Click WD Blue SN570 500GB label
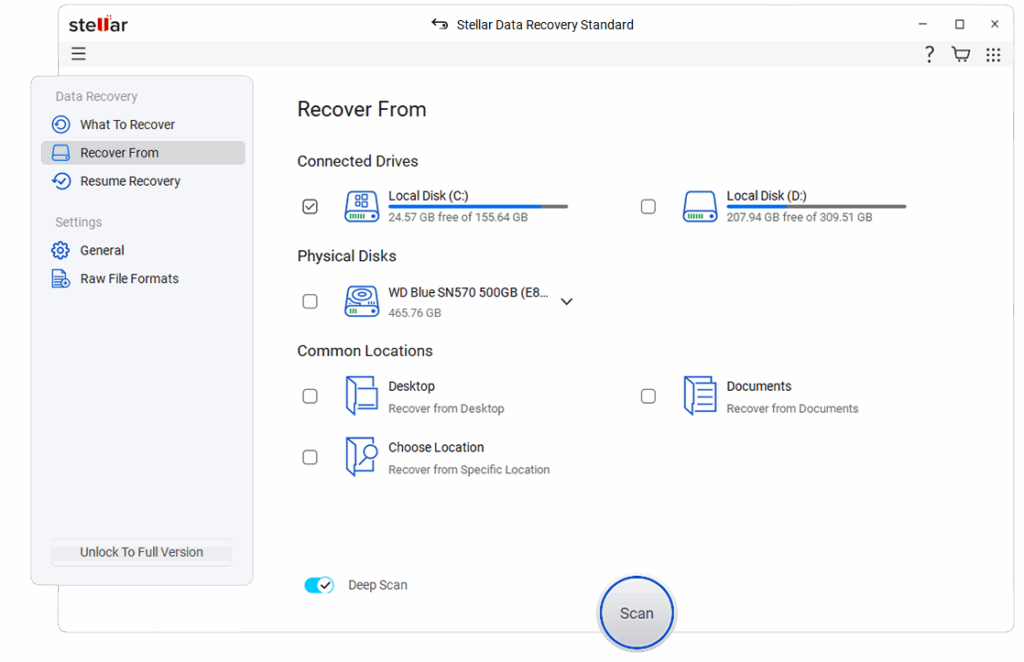Screen dimensions: 1024x662 [x=468, y=292]
